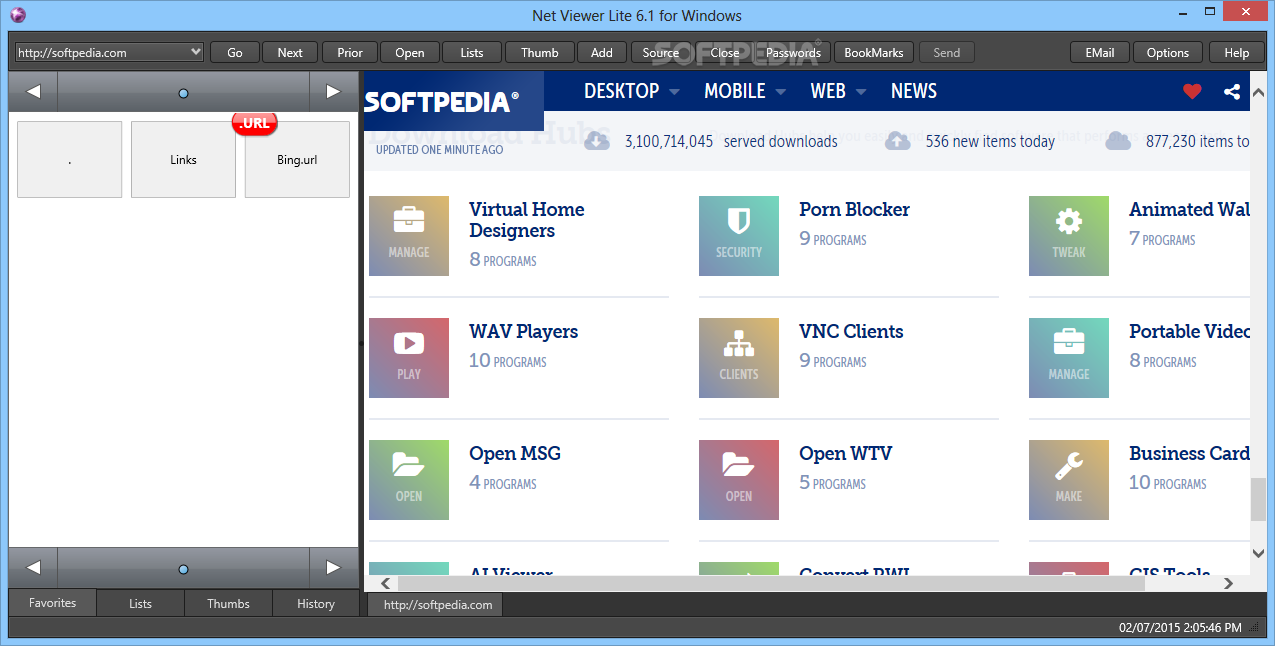The image size is (1275, 646).
Task: Click the Manage icon beside Virtual Home Designers
Action: [409, 236]
